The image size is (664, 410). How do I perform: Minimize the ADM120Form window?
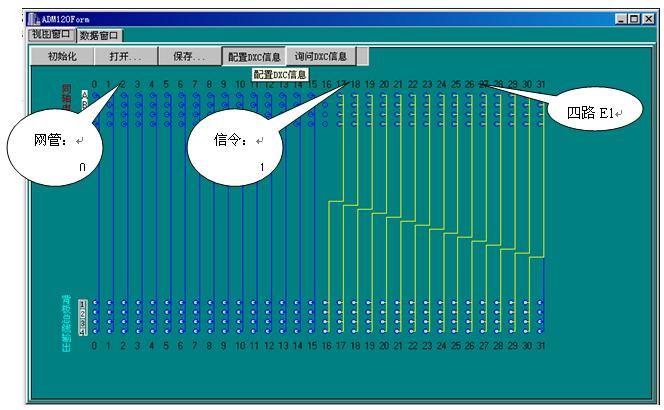621,19
